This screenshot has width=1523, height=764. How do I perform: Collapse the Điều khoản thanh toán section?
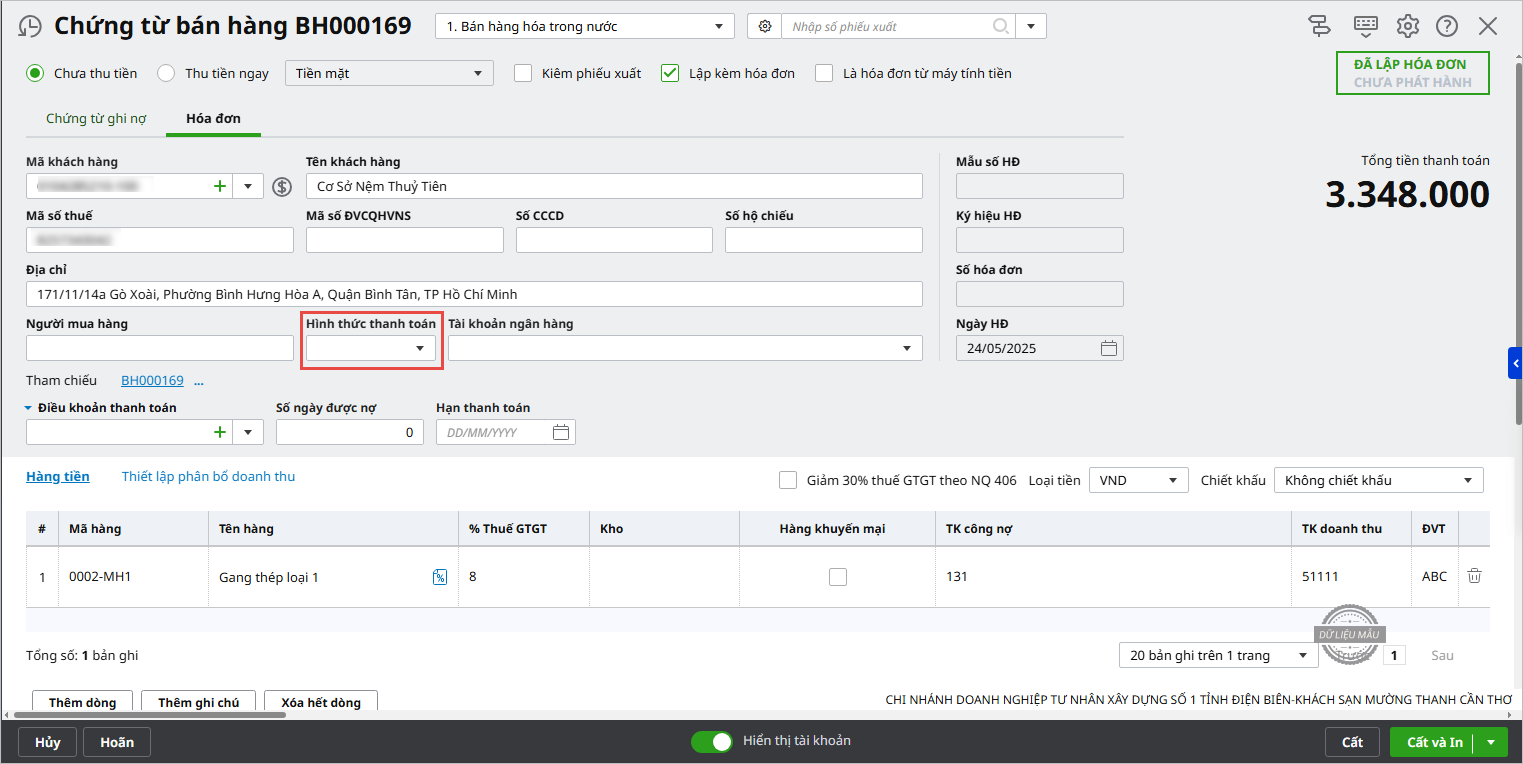(x=29, y=408)
